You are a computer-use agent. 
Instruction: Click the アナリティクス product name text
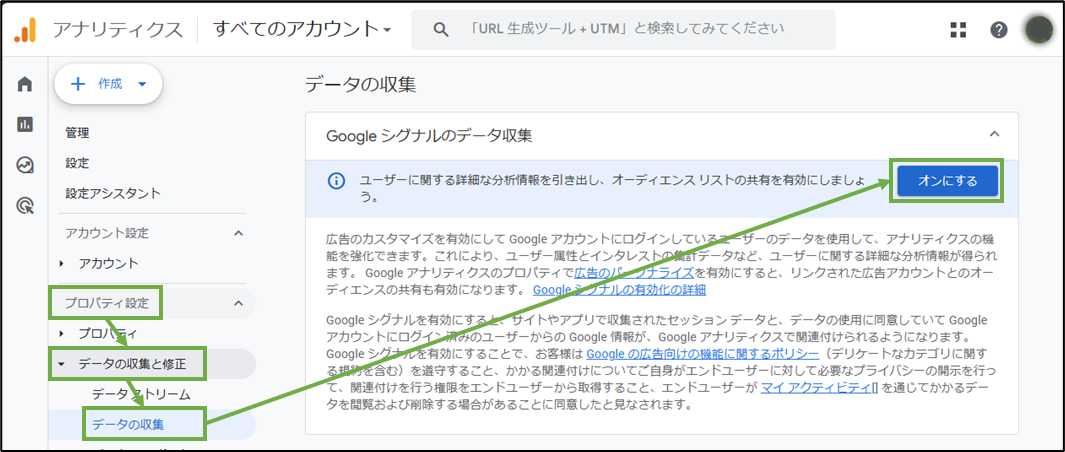coord(118,30)
